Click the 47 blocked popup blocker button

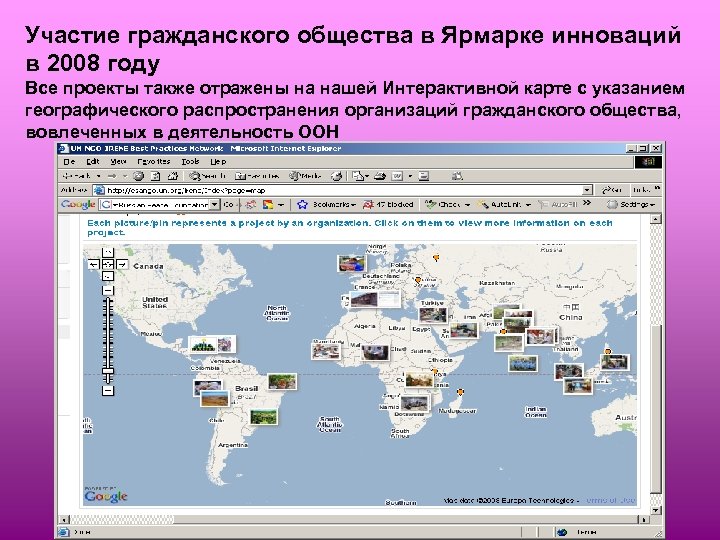pos(388,205)
